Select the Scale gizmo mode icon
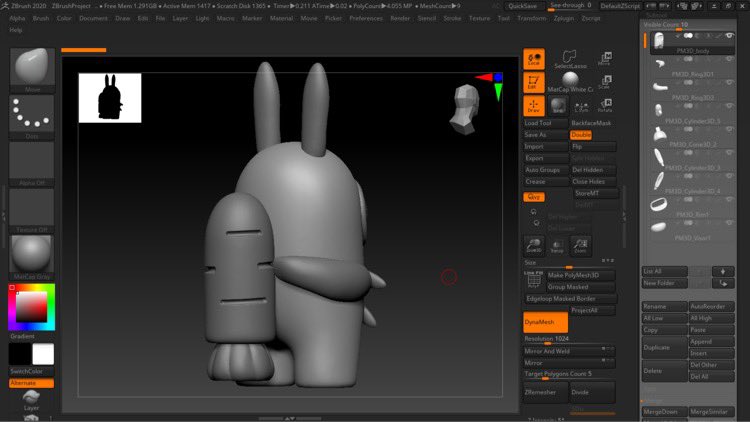Viewport: 750px width, 422px height. pyautogui.click(x=606, y=82)
